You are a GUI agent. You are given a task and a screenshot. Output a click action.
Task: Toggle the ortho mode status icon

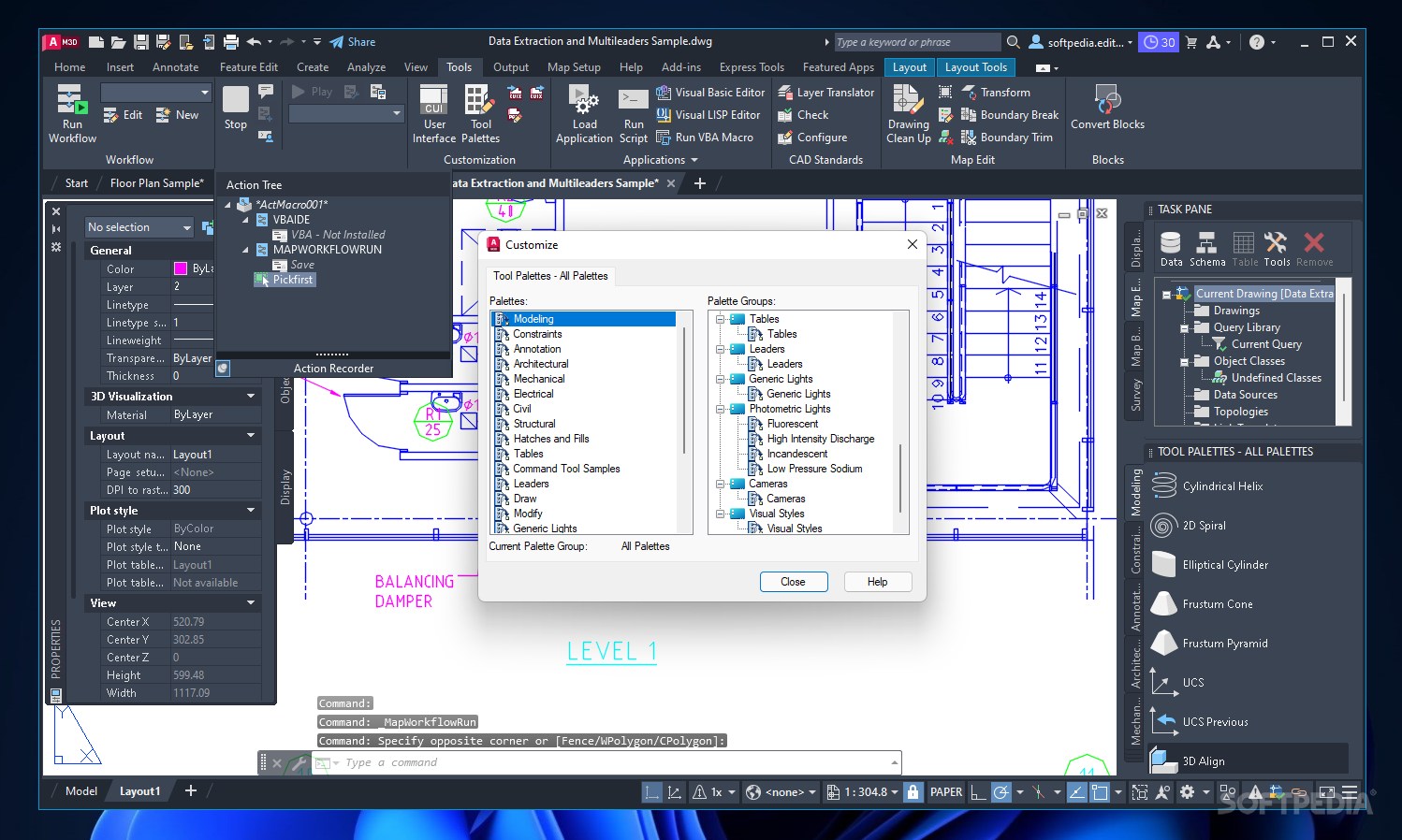[x=977, y=792]
